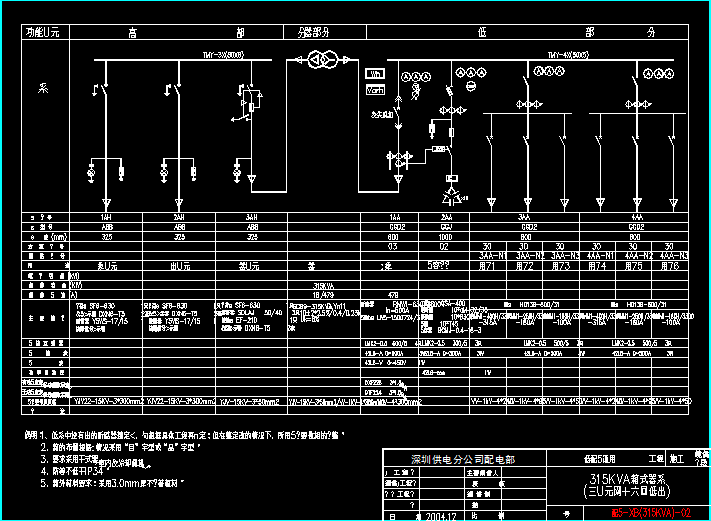The height and width of the screenshot is (521, 711).
Task: Click the 1AH cabinet number cell
Action: click(x=106, y=218)
